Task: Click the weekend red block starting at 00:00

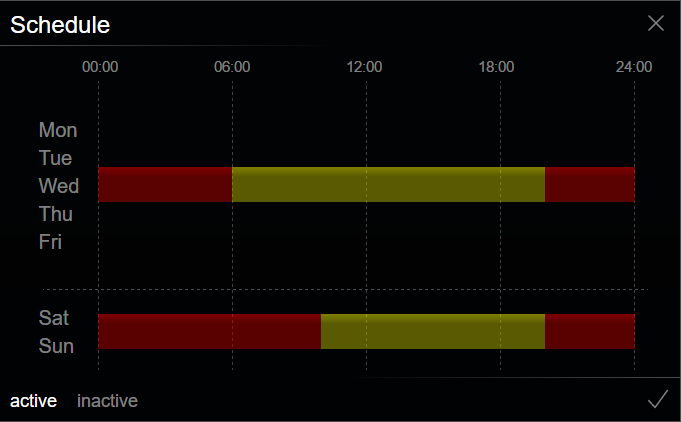Action: [209, 331]
